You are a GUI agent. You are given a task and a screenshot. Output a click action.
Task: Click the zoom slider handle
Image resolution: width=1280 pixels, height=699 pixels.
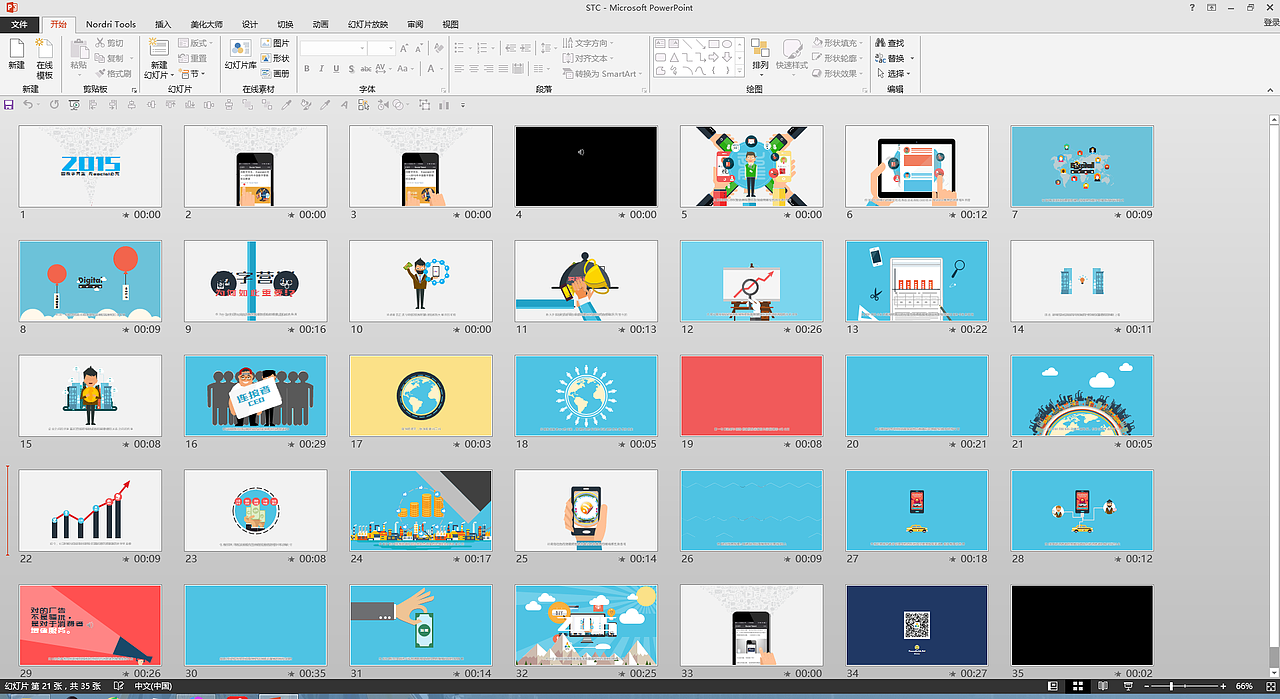1171,687
